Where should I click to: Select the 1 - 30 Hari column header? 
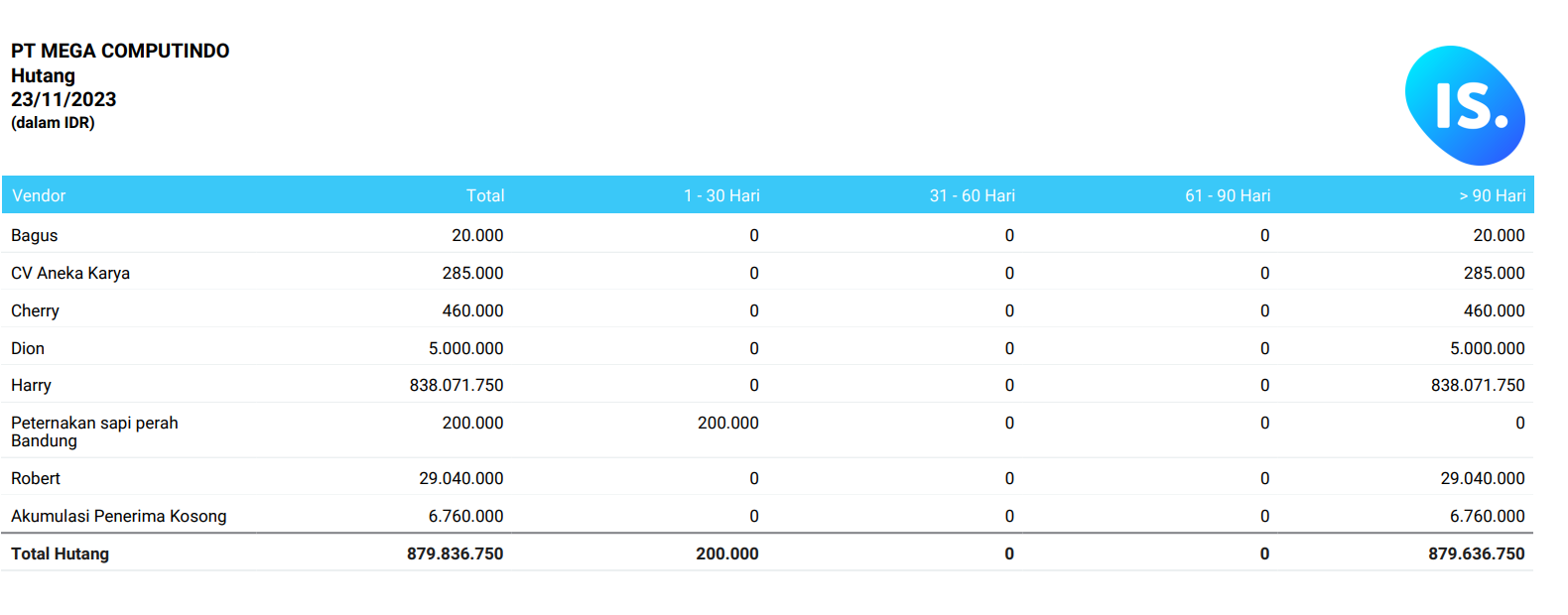click(x=721, y=195)
